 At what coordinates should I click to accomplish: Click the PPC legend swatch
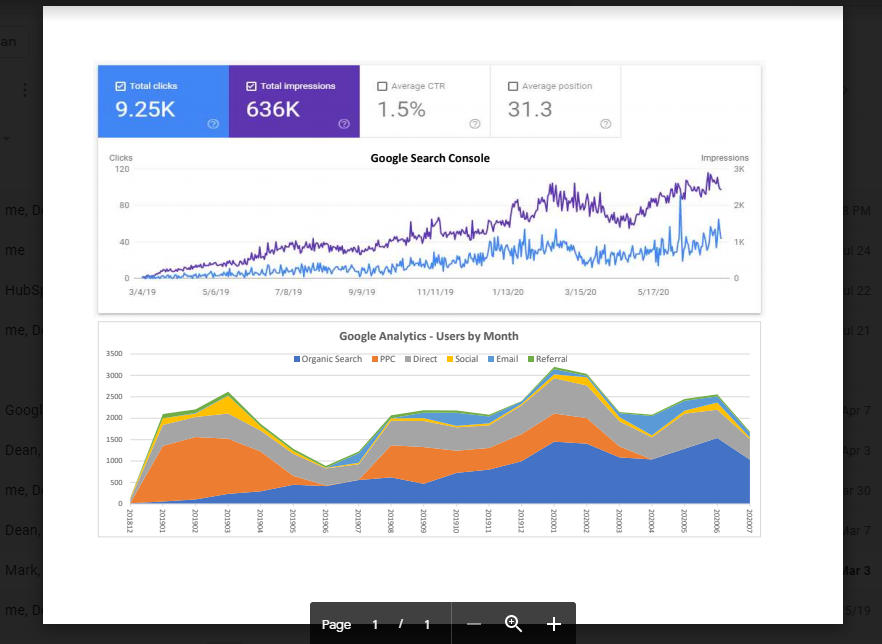(375, 359)
